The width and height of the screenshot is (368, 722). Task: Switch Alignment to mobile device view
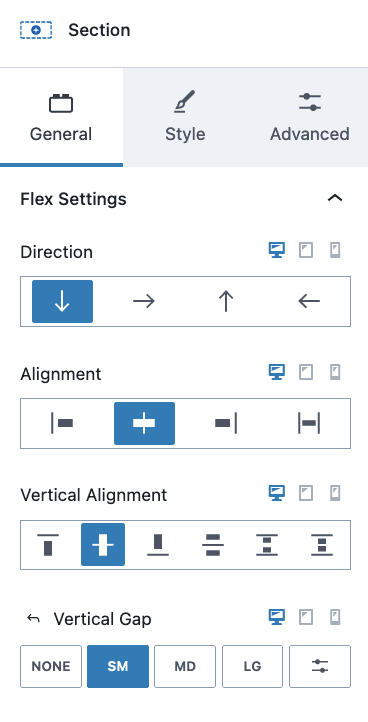point(335,372)
